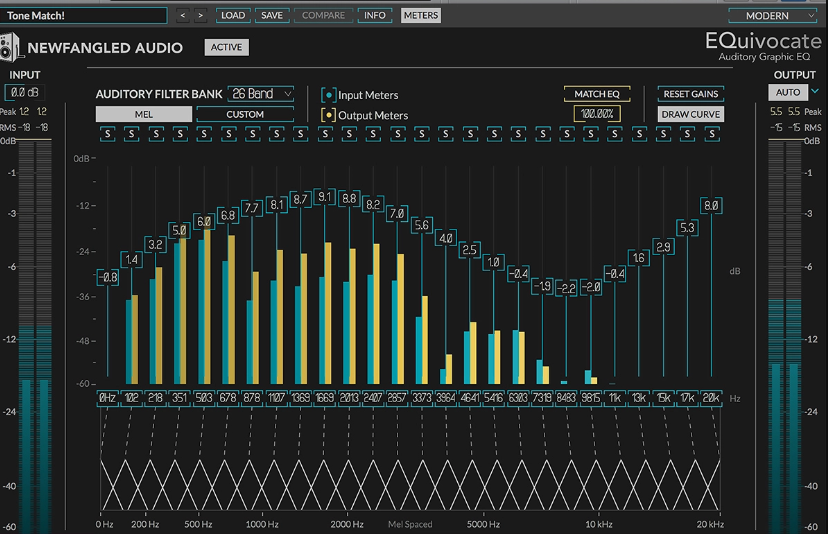
Task: Click the Newfangled Audio speaker logo
Action: coord(10,48)
